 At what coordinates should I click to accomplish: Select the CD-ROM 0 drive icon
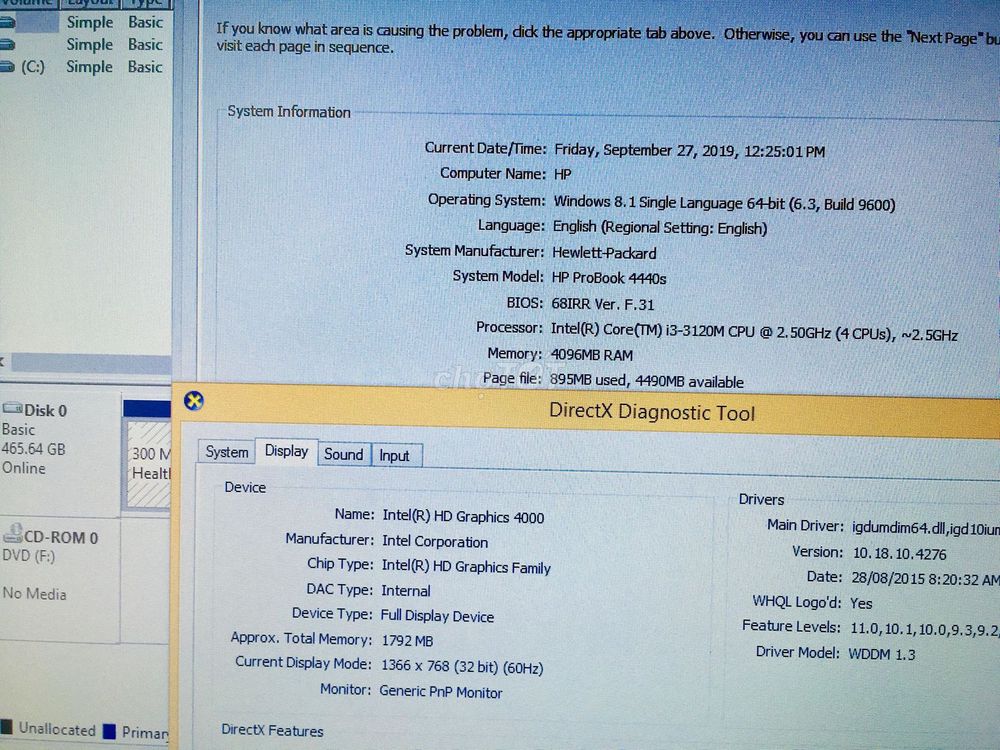(13, 533)
